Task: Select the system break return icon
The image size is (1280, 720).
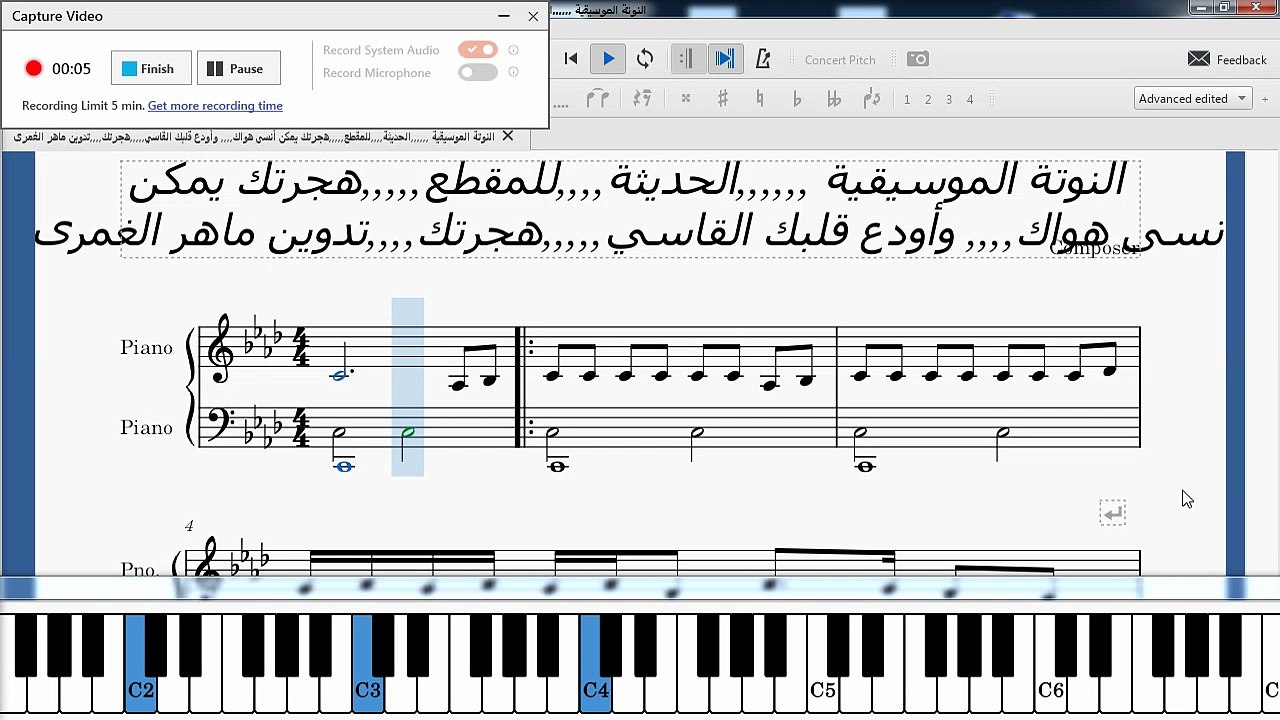Action: point(1113,513)
